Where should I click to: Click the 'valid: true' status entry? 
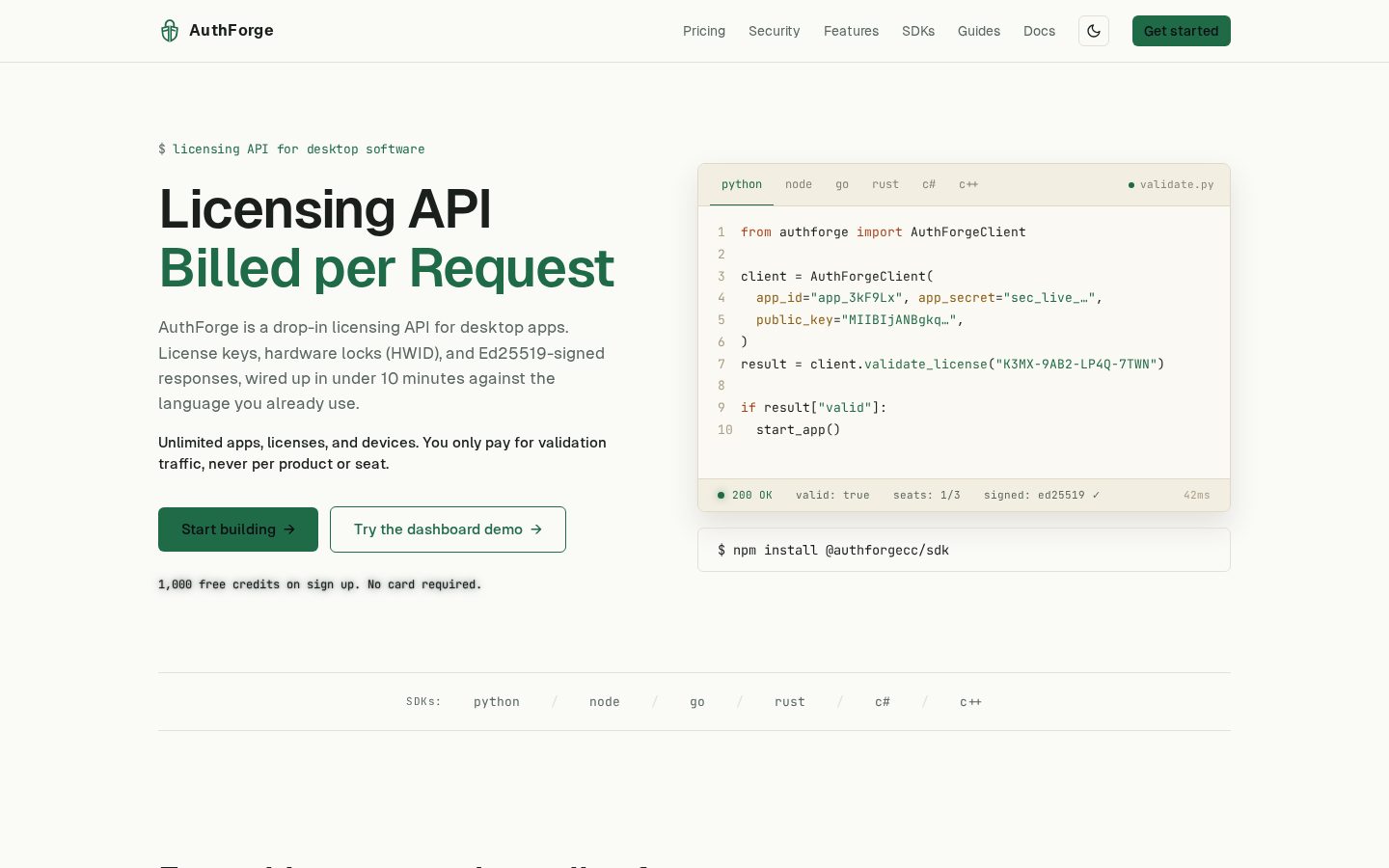(x=832, y=495)
